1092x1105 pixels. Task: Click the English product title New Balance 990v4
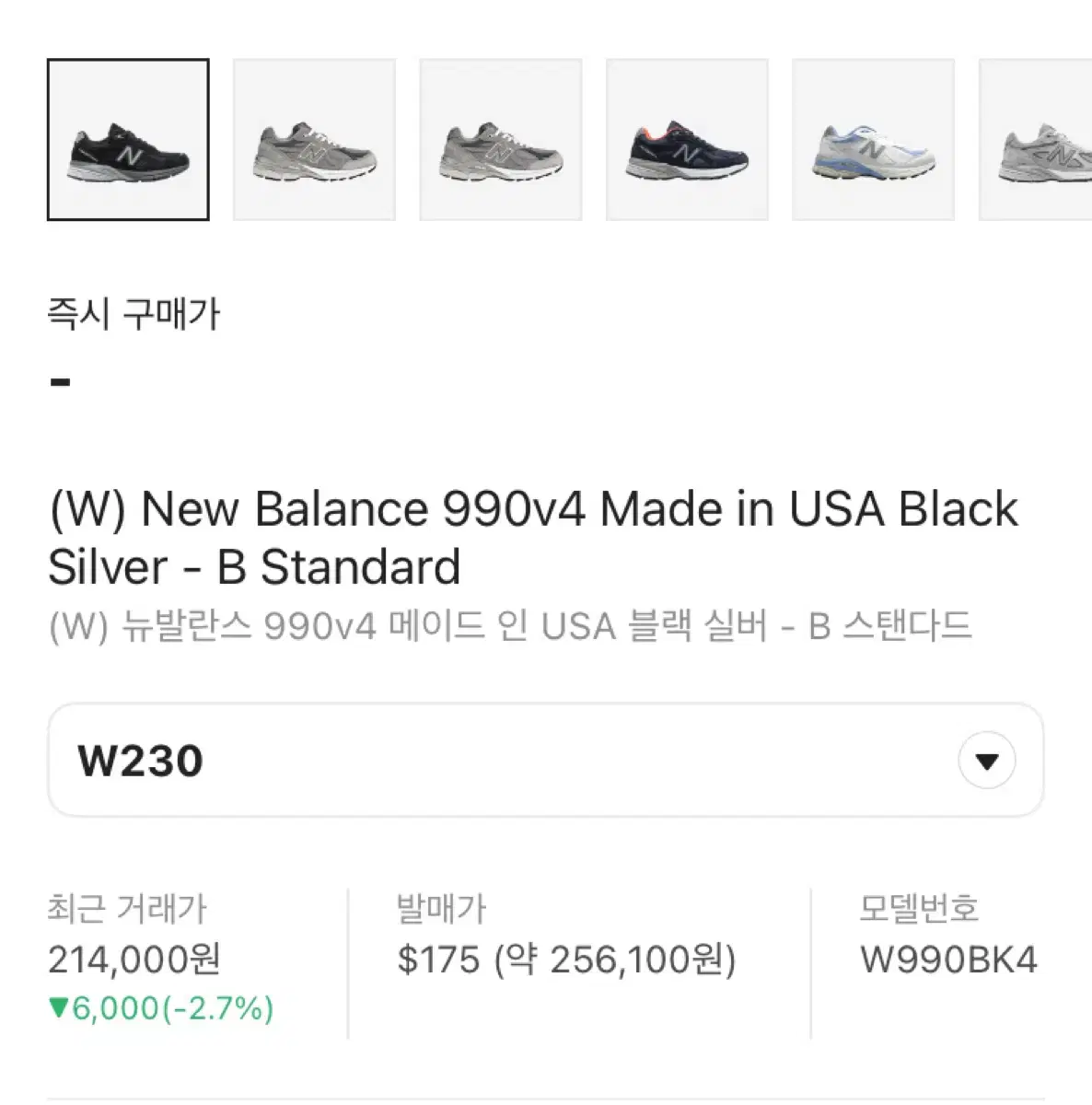(533, 537)
